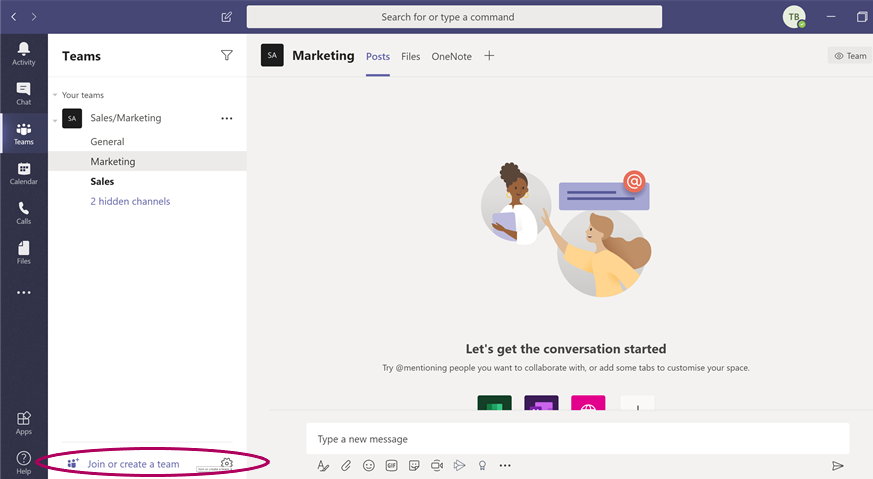
Task: Open manage teams settings gear
Action: 227,463
